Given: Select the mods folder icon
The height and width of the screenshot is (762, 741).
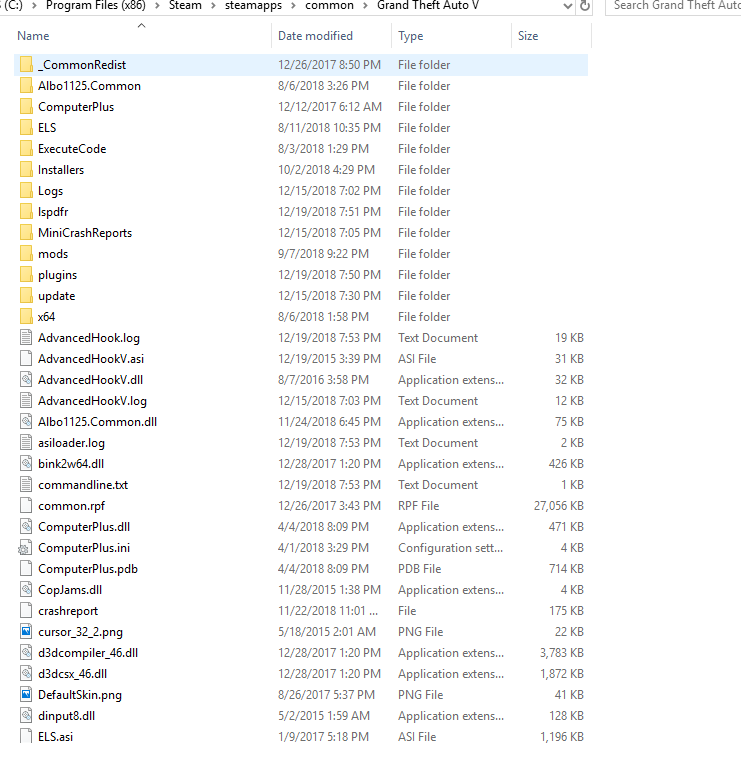Looking at the screenshot, I should pos(26,254).
